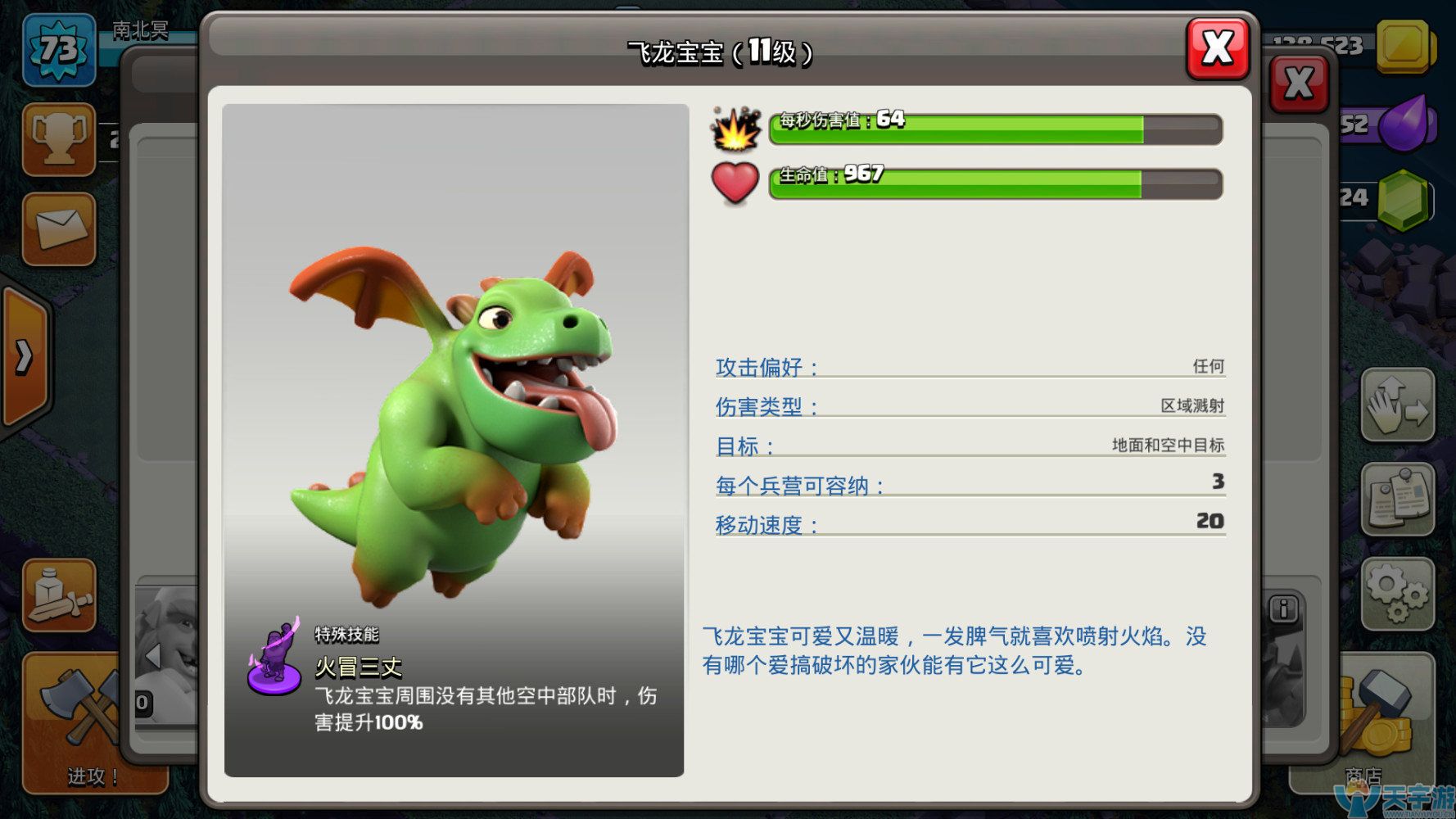Tap the 每个兵营可容纳 label

(x=801, y=486)
